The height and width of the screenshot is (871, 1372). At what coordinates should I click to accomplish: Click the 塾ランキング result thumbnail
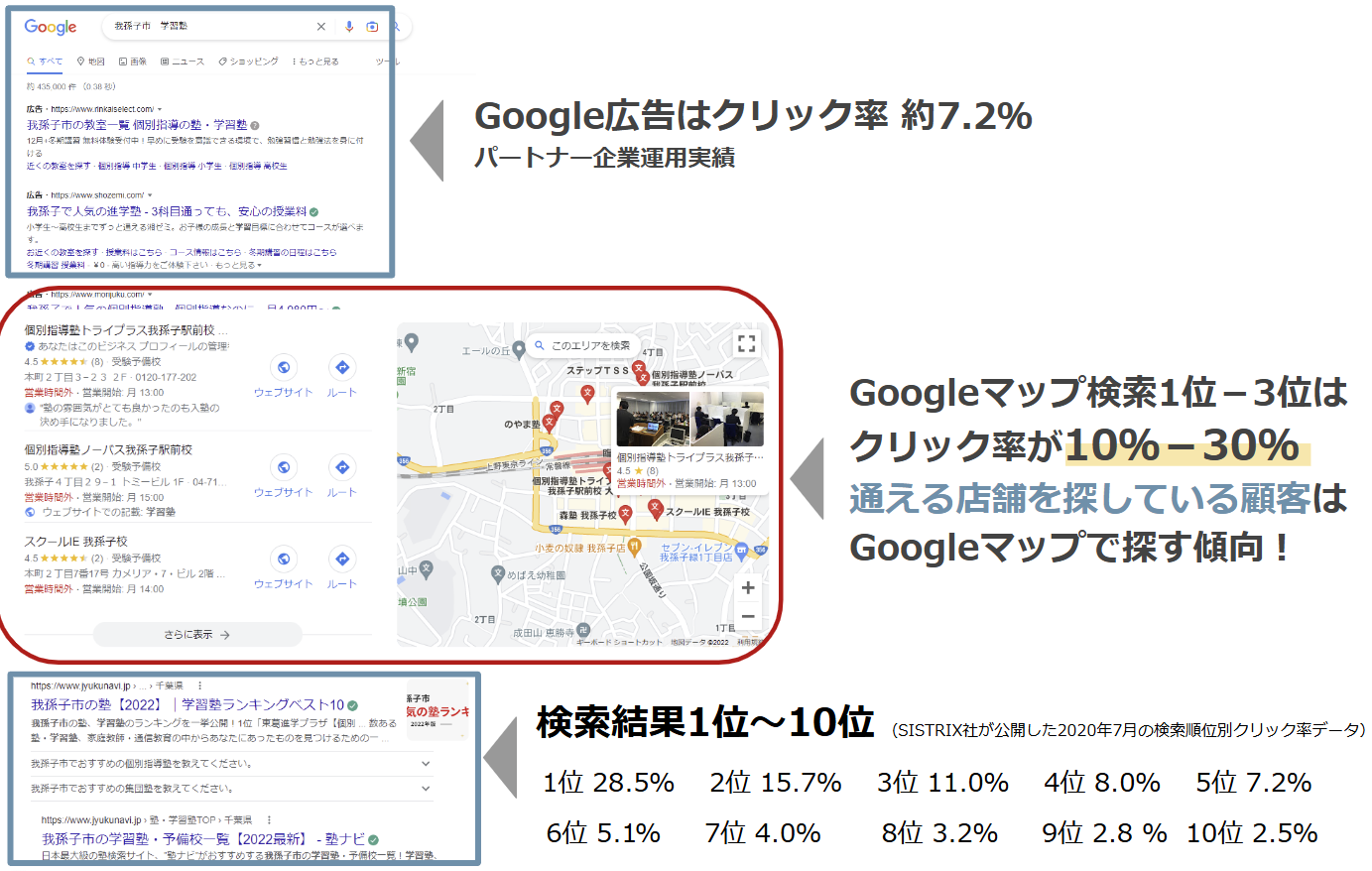(437, 710)
